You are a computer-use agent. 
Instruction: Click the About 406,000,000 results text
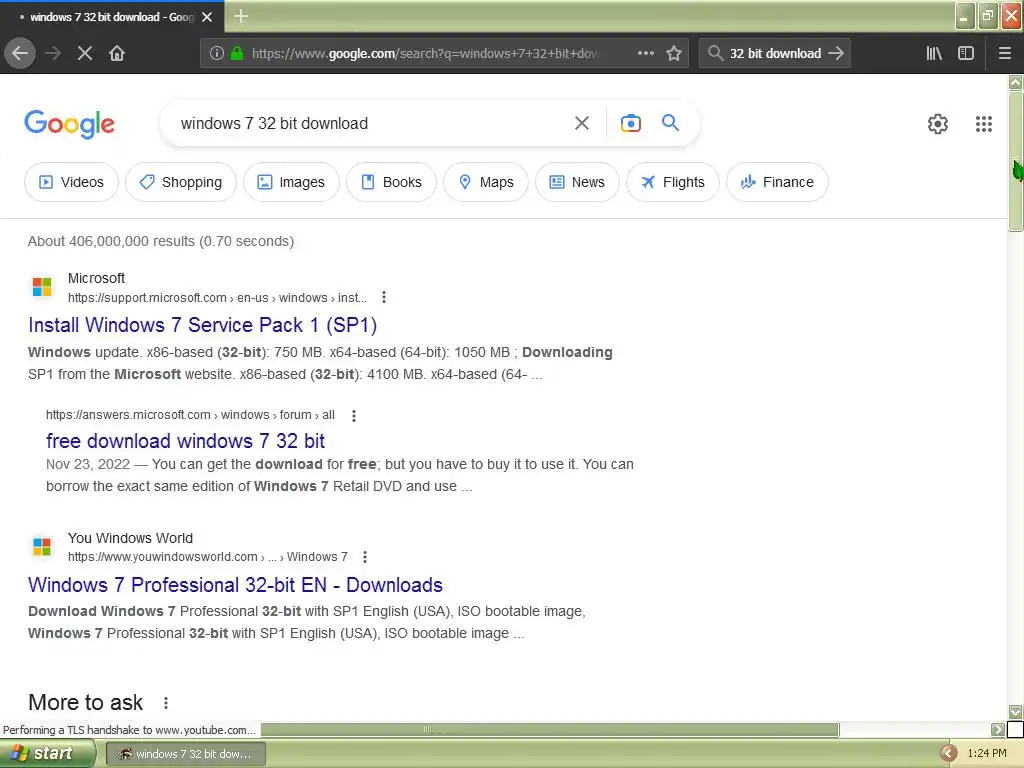point(161,241)
